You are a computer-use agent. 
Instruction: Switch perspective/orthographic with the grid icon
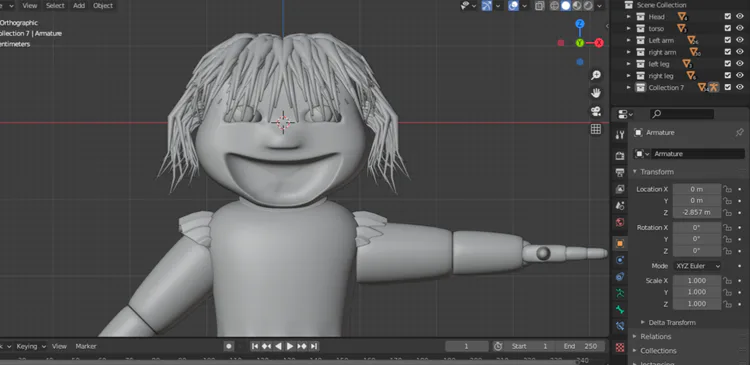coord(596,129)
